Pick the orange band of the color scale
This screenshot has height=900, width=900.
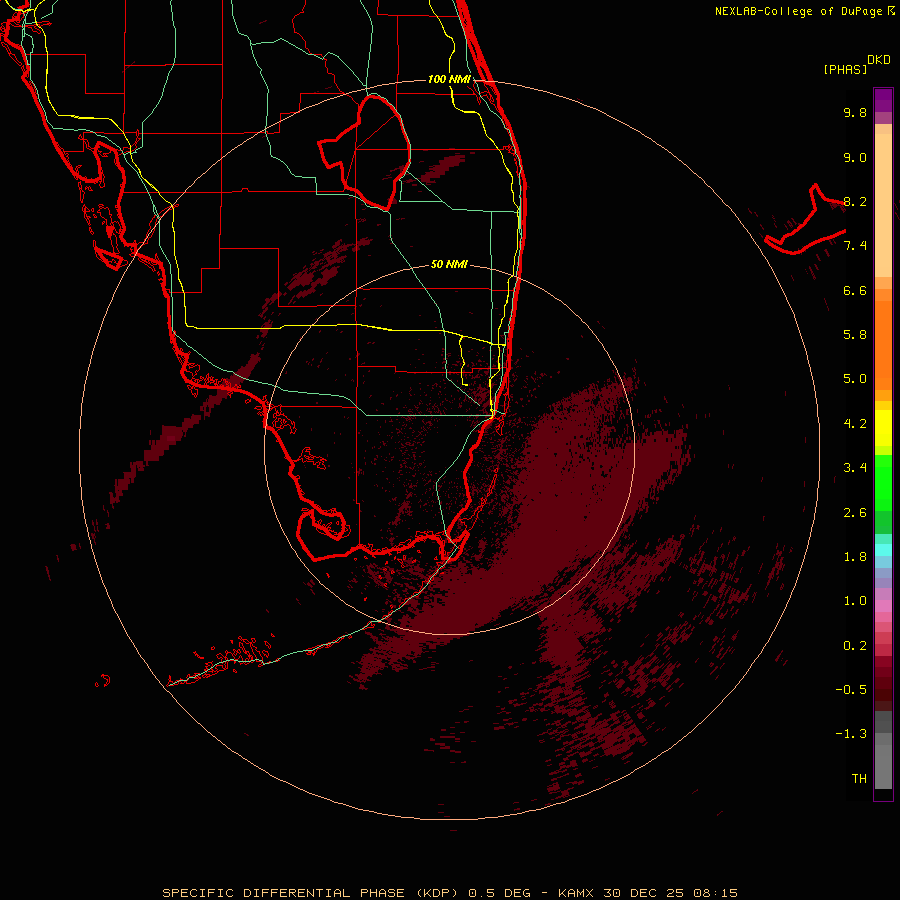(883, 344)
